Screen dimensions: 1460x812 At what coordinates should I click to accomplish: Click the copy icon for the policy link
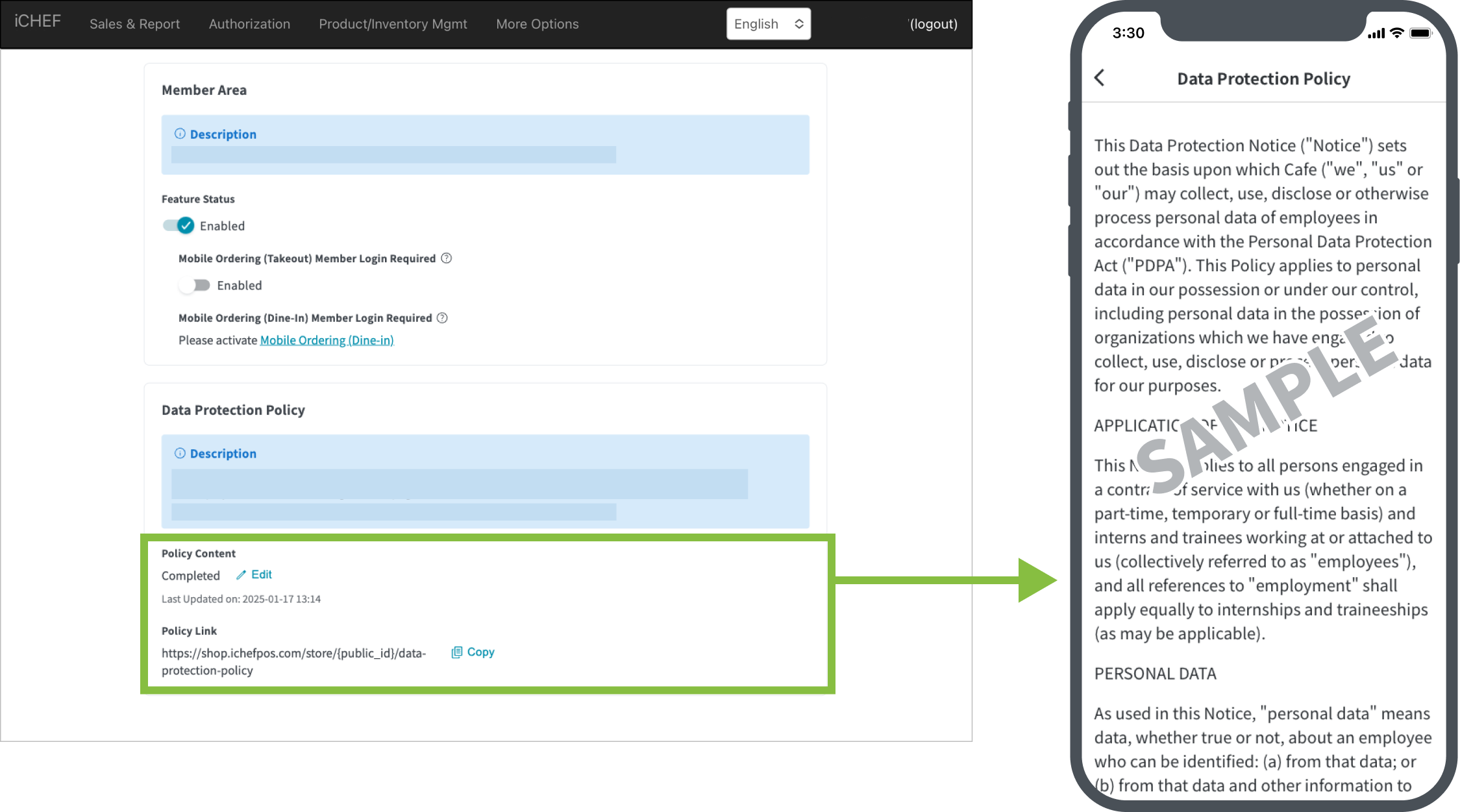tap(456, 652)
